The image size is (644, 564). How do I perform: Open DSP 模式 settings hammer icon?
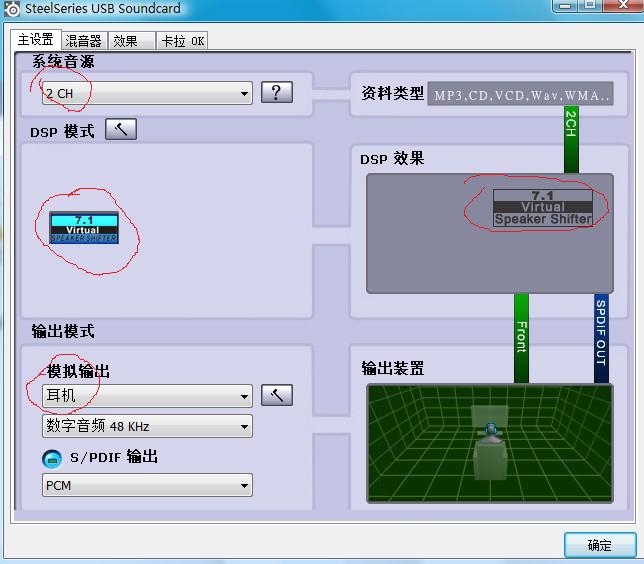click(x=120, y=130)
